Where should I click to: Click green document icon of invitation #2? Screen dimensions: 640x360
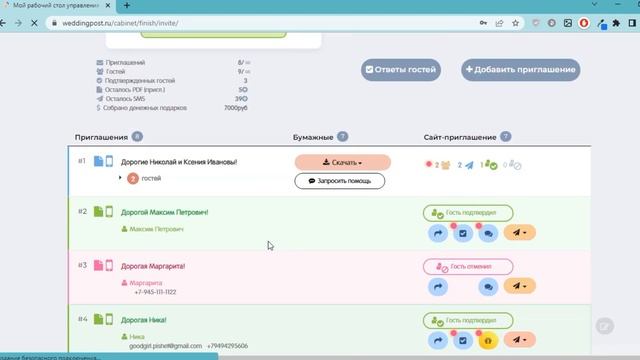(98, 211)
